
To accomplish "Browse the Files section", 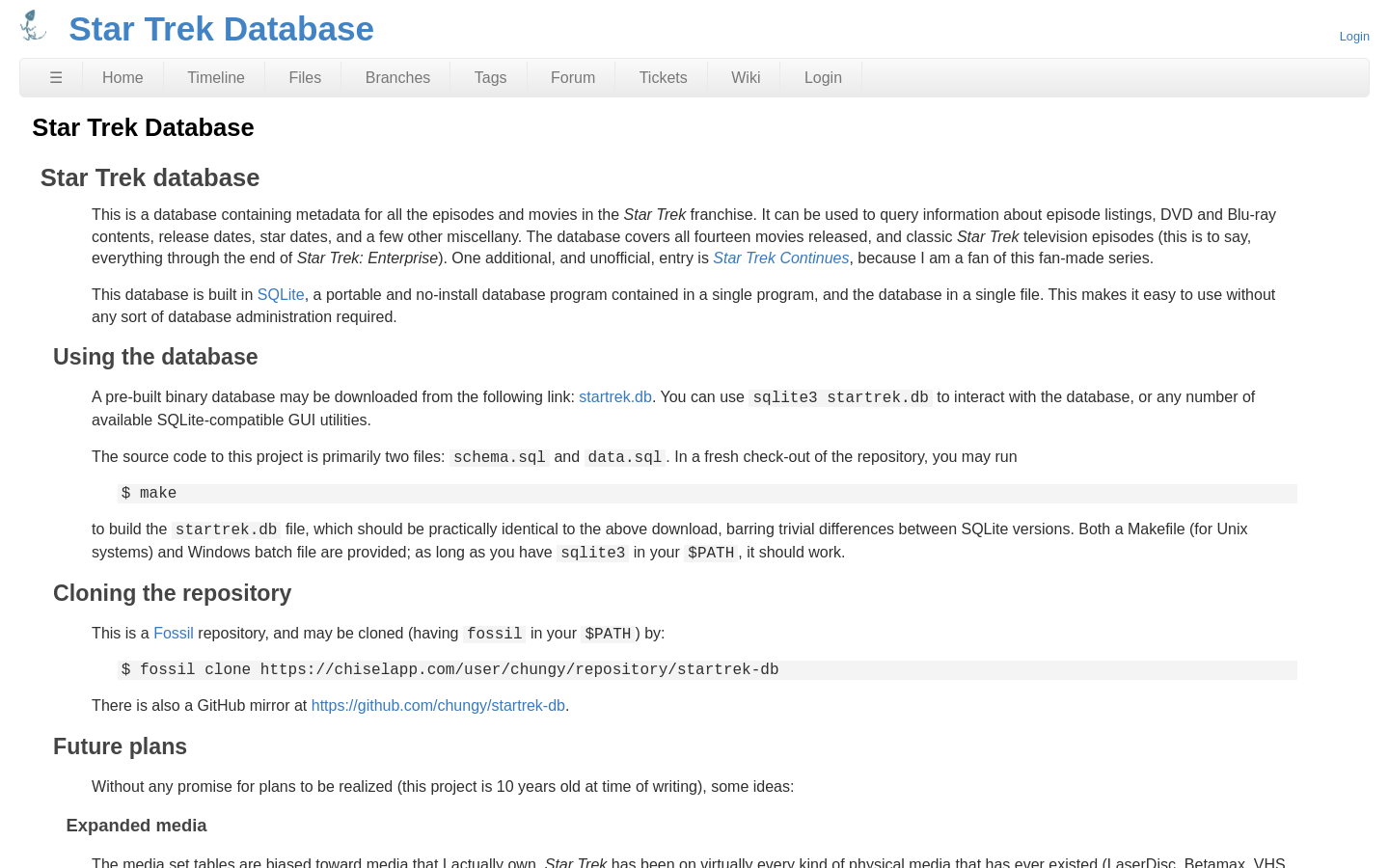I will [305, 78].
